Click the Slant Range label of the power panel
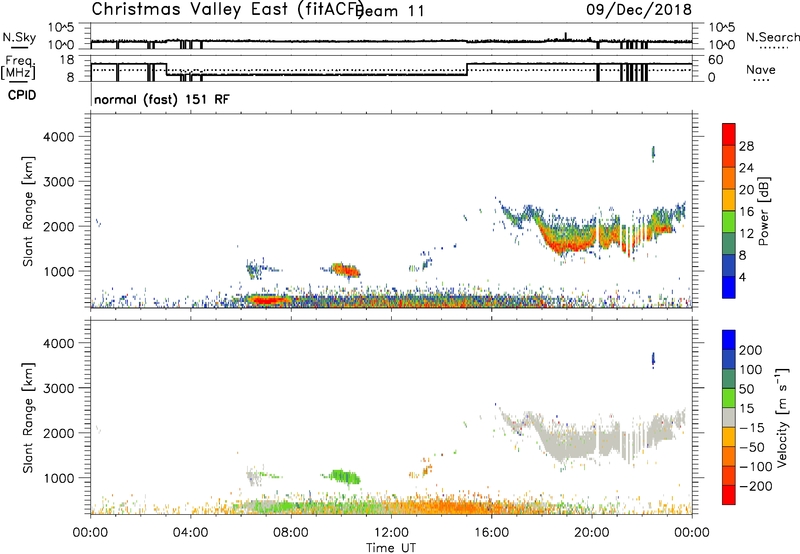This screenshot has height=554, width=800. coord(28,211)
